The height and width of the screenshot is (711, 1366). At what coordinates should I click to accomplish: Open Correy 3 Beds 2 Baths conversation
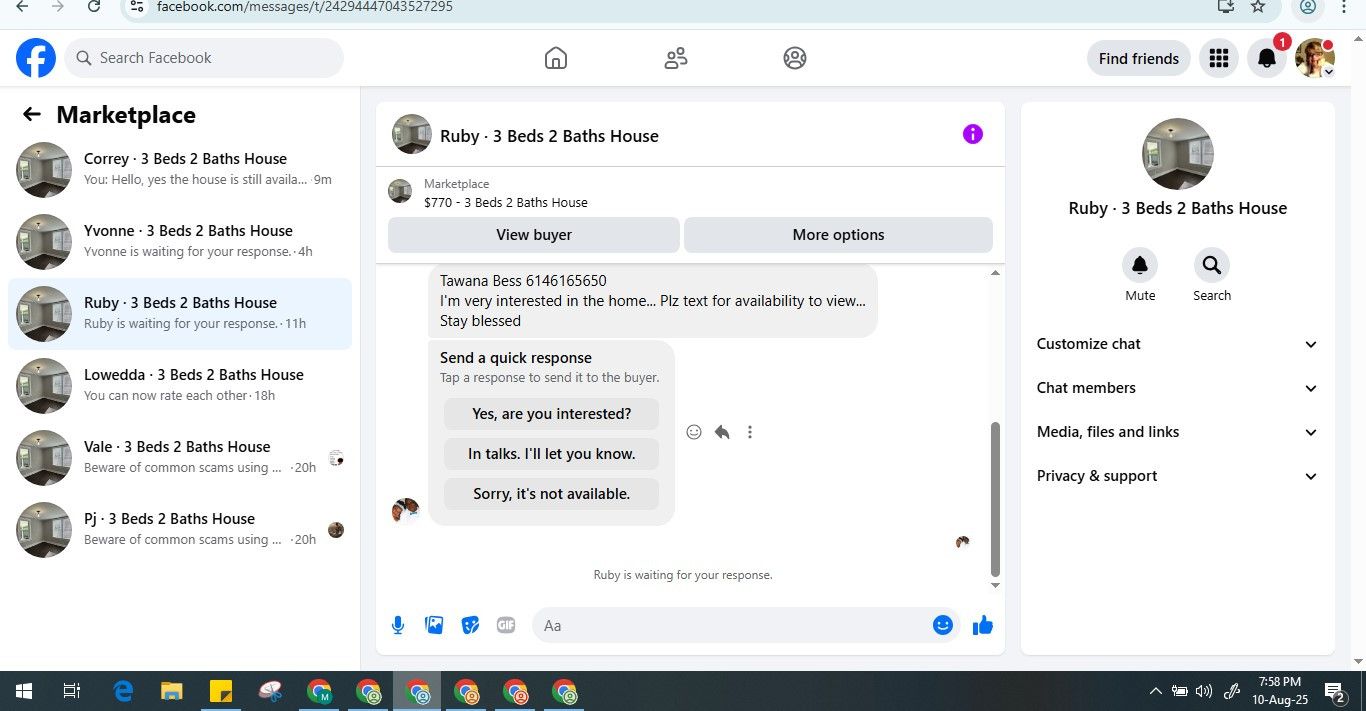(180, 170)
